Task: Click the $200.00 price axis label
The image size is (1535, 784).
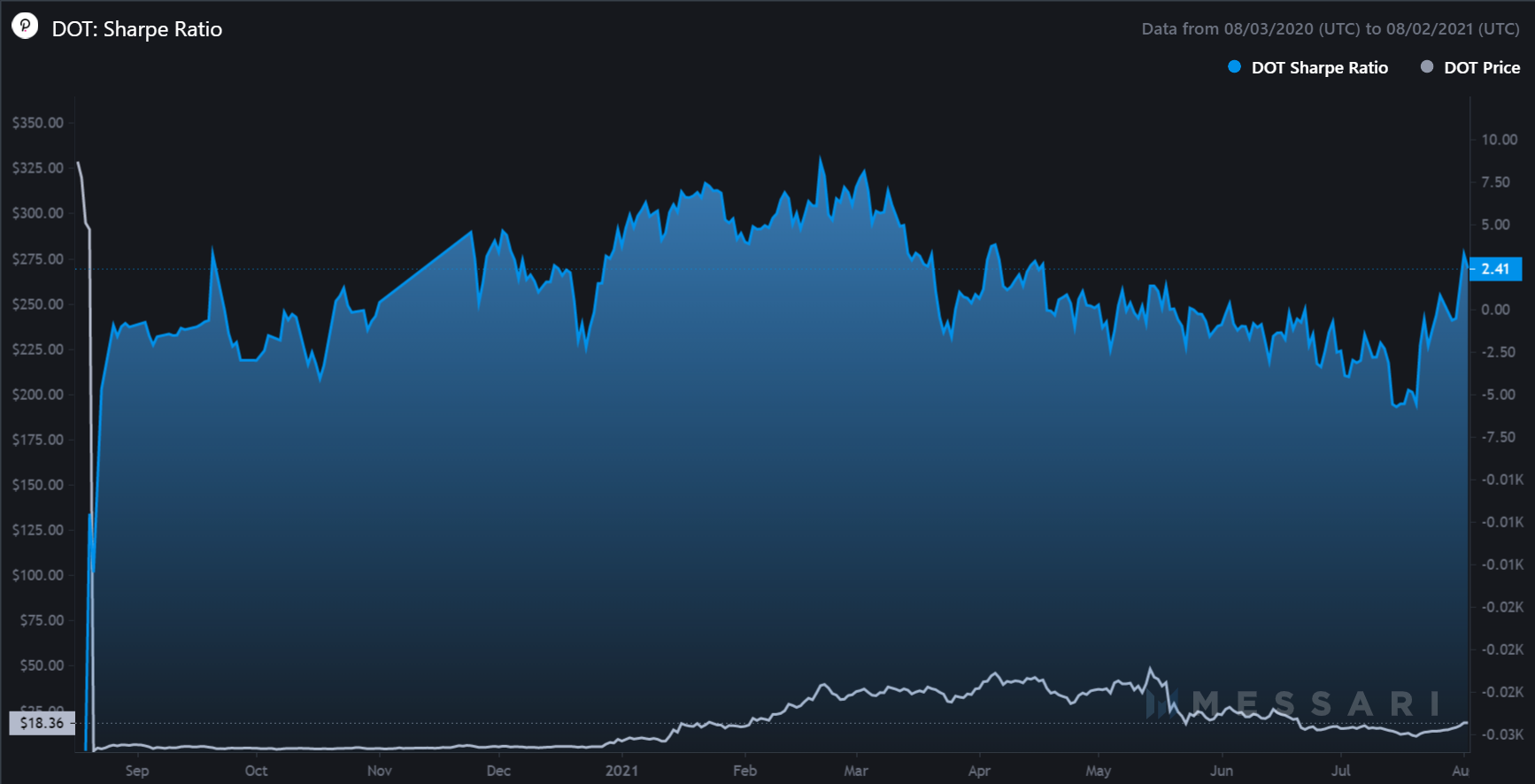Action: (x=38, y=395)
